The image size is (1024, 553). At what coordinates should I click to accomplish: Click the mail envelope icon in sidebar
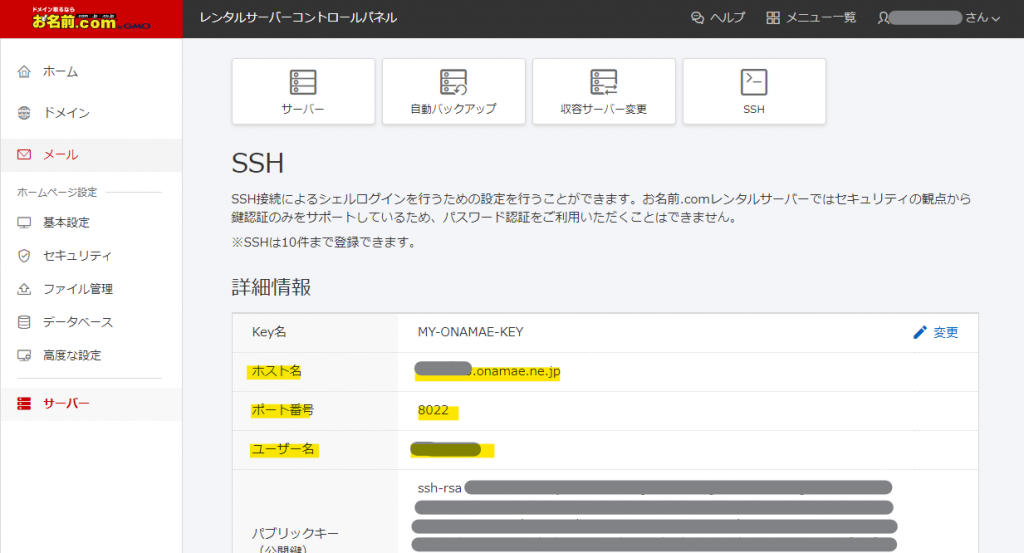25,155
